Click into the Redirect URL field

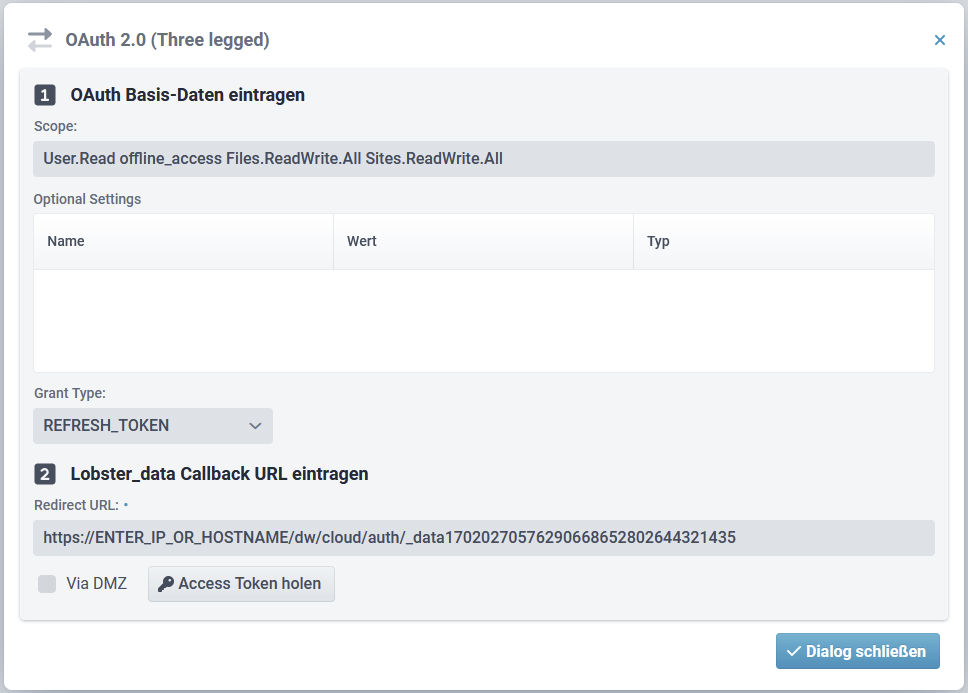(484, 538)
